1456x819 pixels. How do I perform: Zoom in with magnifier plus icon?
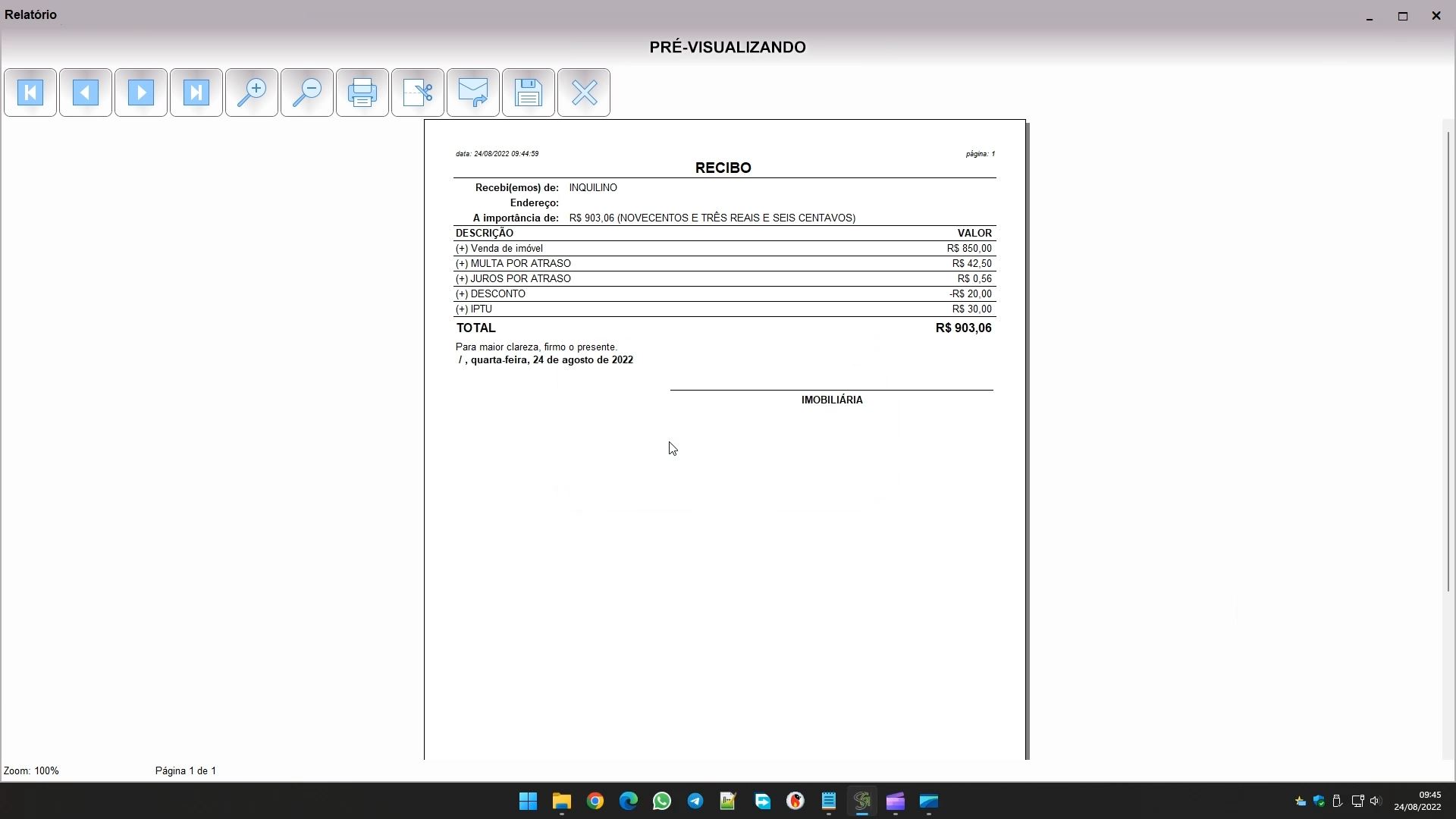coord(252,93)
